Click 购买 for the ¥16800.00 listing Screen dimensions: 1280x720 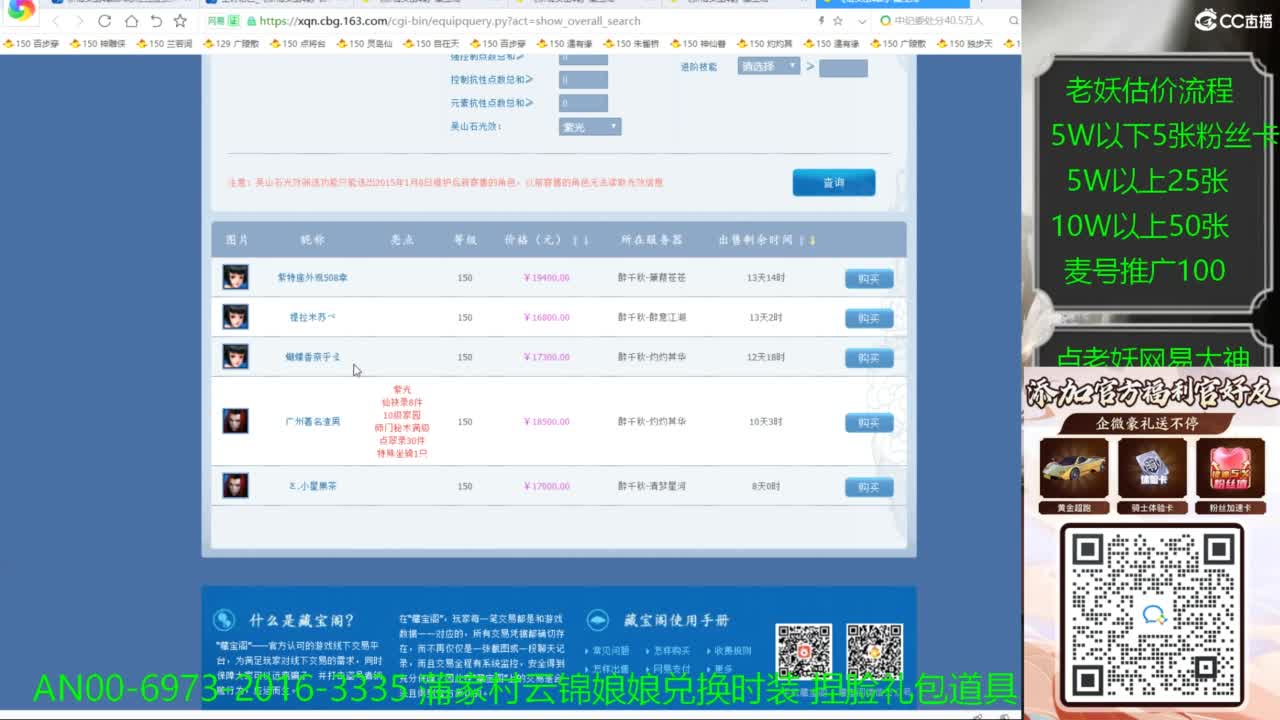pos(868,318)
